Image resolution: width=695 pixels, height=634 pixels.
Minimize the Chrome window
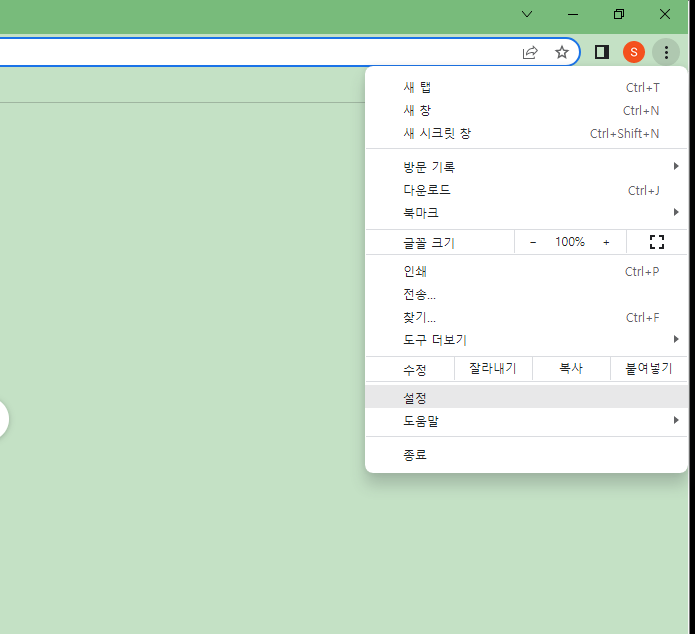[573, 14]
